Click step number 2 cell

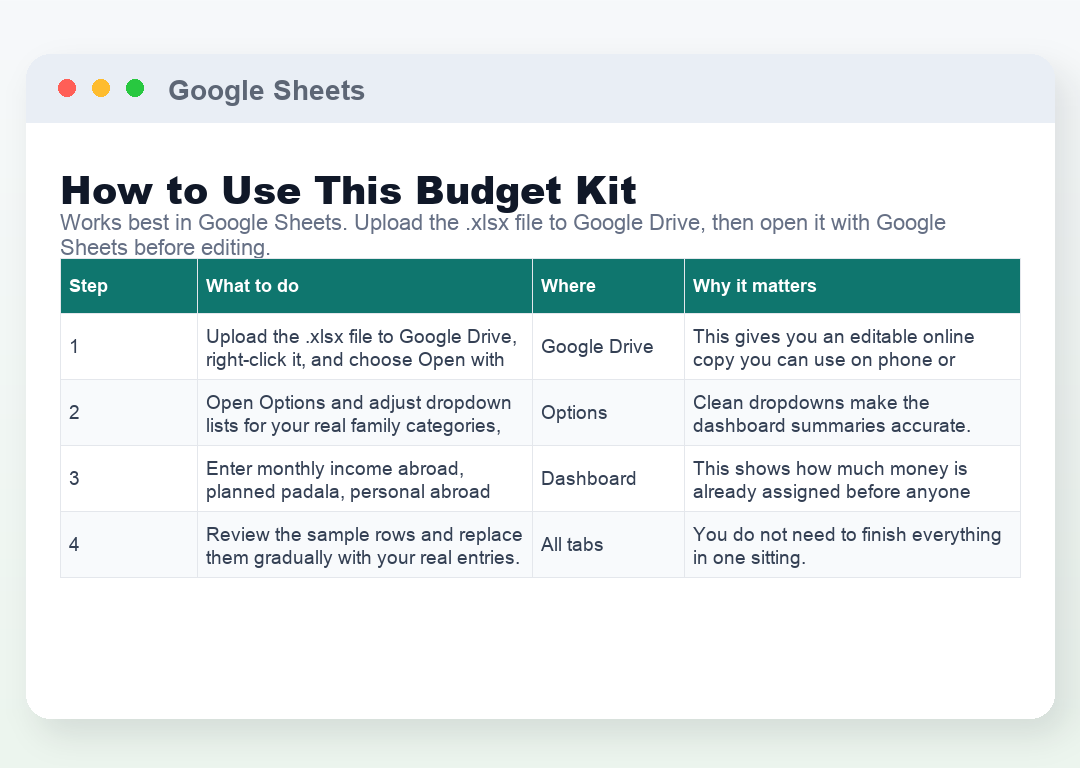[x=129, y=413]
